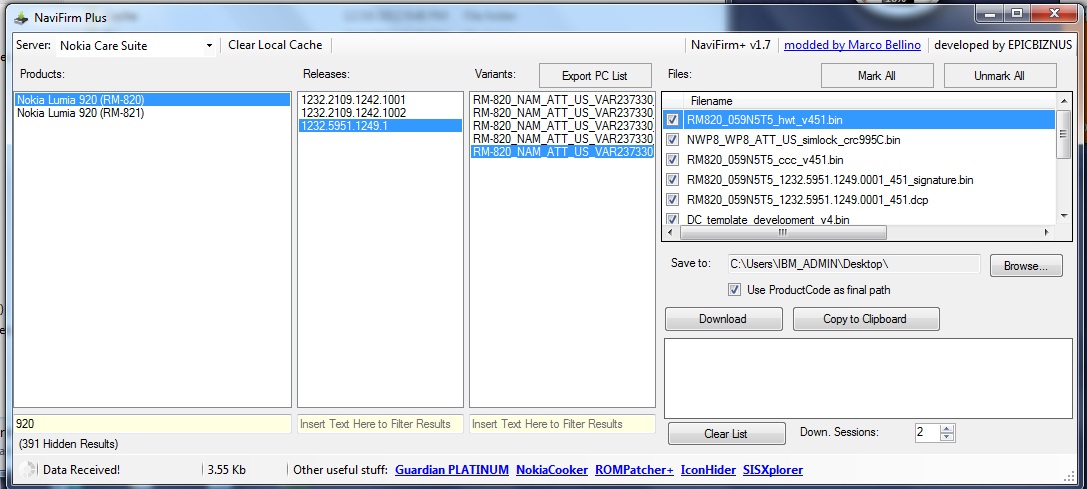Uncheck NWP8_WP8_ATT_US_simlock_crc995C.bin checkbox
The image size is (1087, 489).
(672, 140)
